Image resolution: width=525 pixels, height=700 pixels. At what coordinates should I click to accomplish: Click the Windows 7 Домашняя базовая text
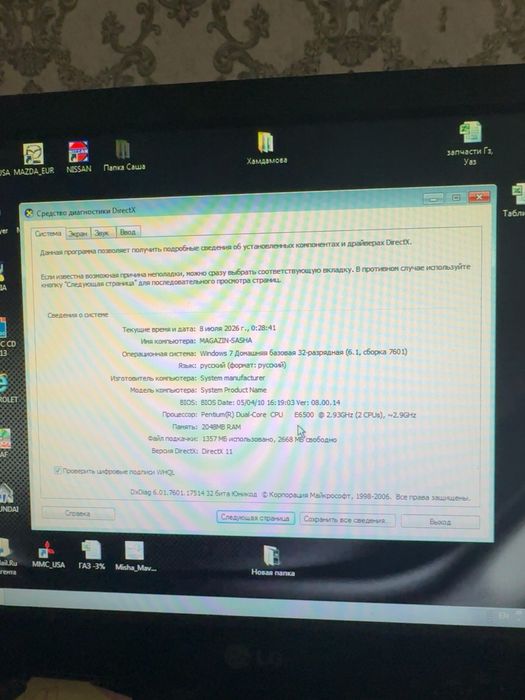tap(304, 352)
